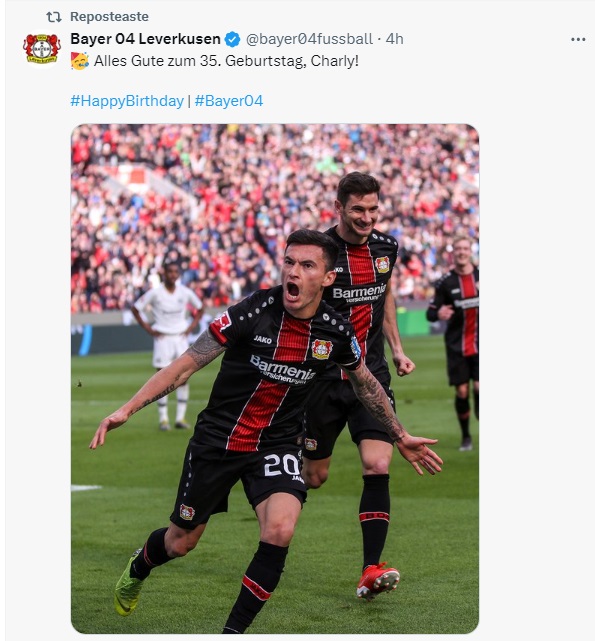Click the Bayer 04 Leverkusen account name
This screenshot has width=595, height=641.
pyautogui.click(x=146, y=39)
